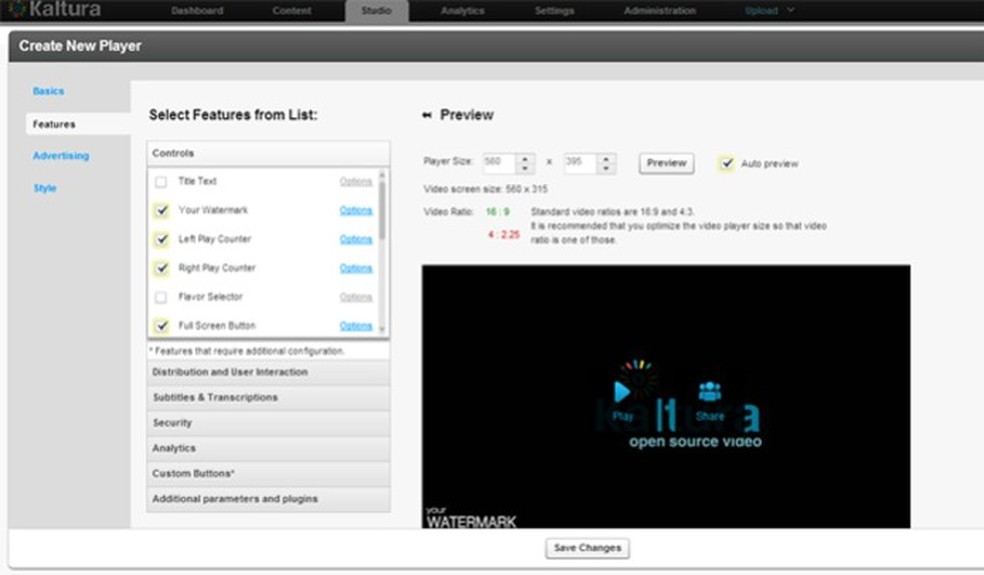Expand Subtitles & Transcriptions section
The image size is (984, 575).
pos(268,397)
